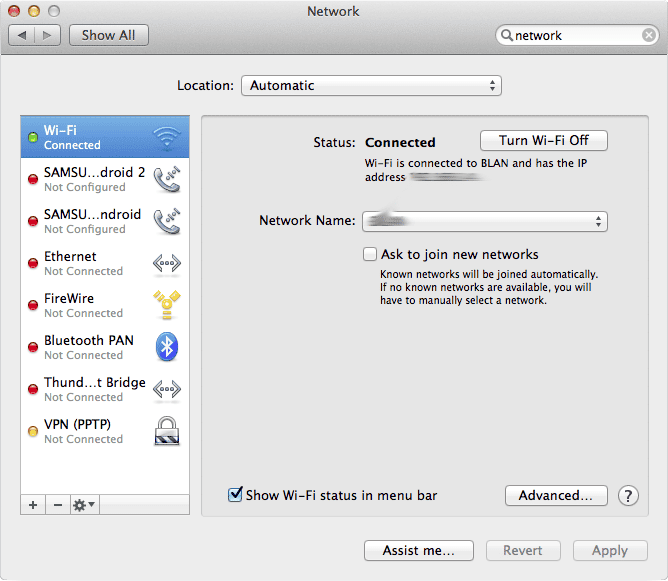Click the Bluetooth PAN icon

[166, 347]
